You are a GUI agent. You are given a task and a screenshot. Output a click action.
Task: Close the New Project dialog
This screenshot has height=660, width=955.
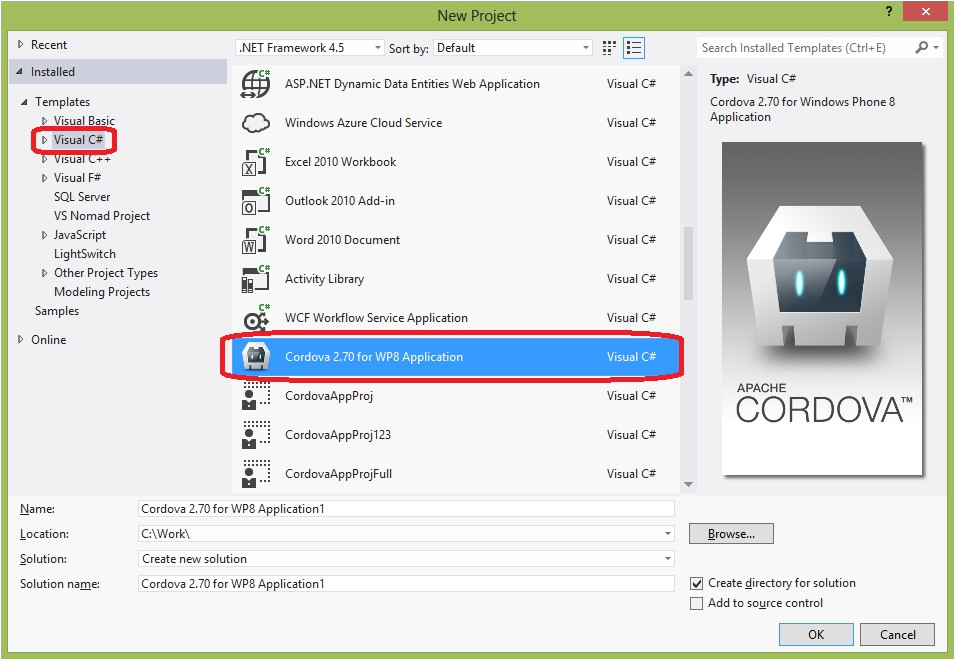925,12
